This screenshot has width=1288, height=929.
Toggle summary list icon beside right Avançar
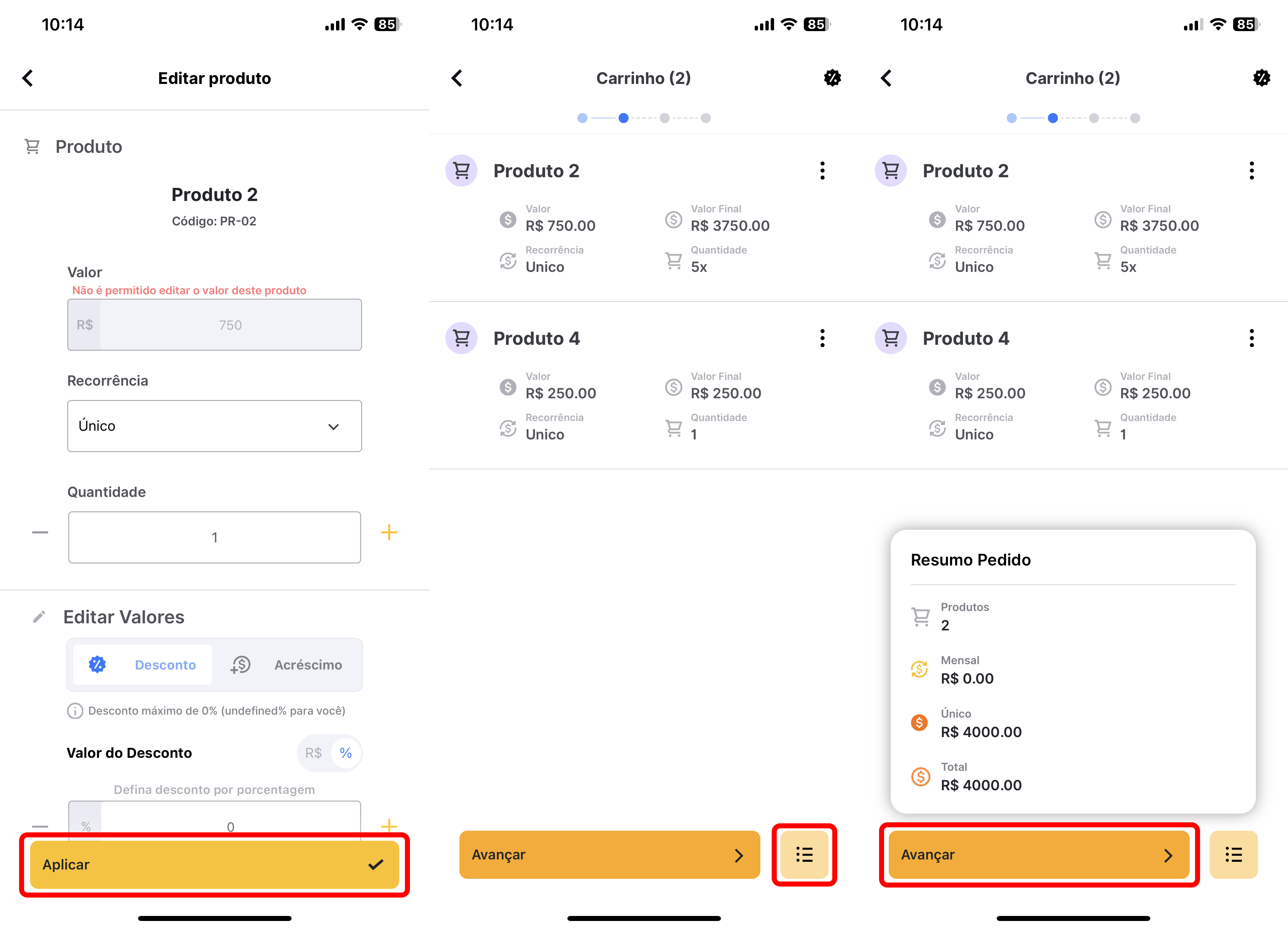pyautogui.click(x=1233, y=855)
